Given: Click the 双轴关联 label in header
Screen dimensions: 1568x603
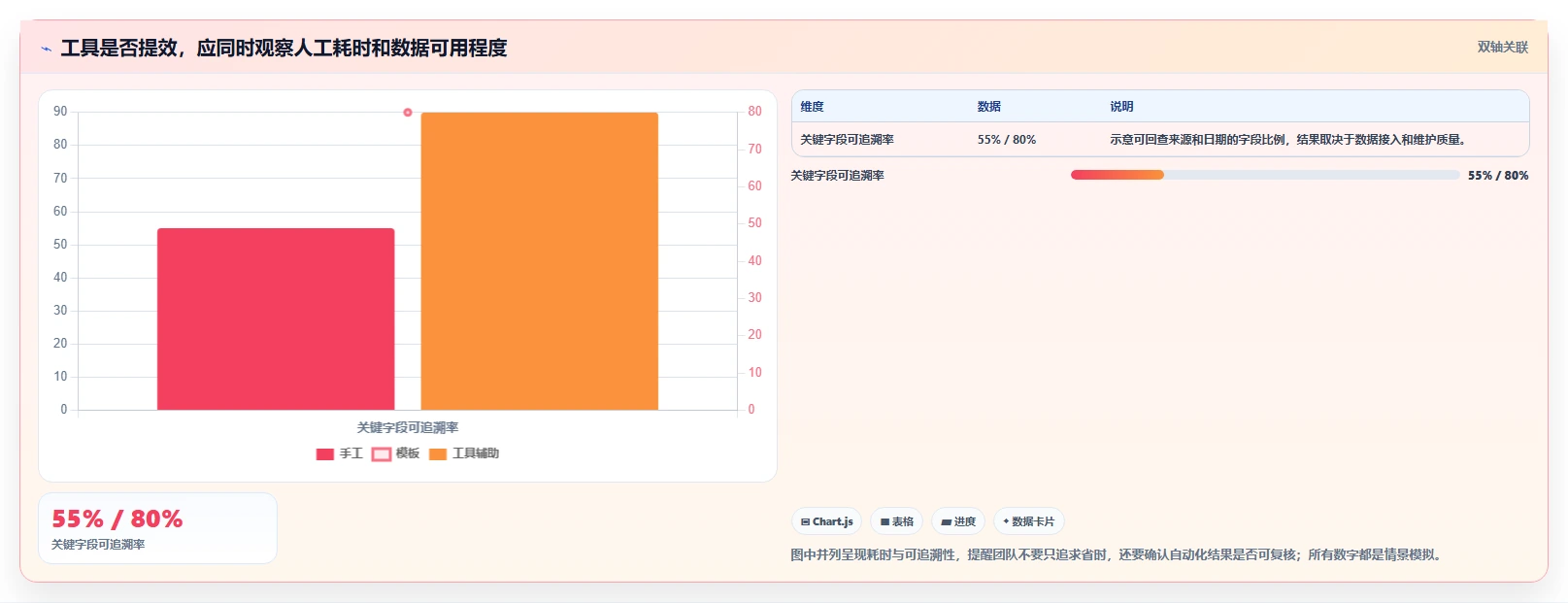Looking at the screenshot, I should [x=1503, y=47].
